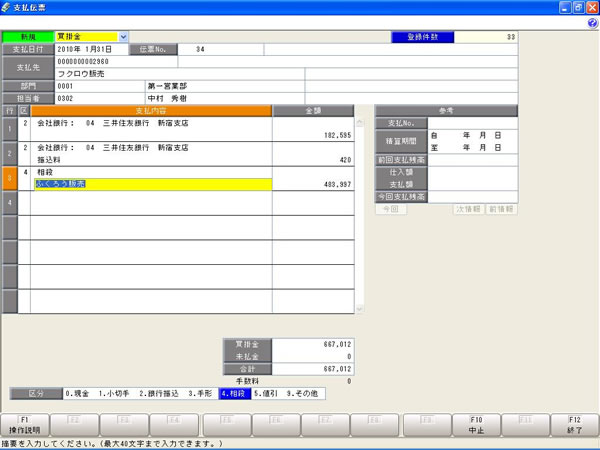Click F10 中止 function button
Screen dimensions: 600x450
click(x=476, y=425)
